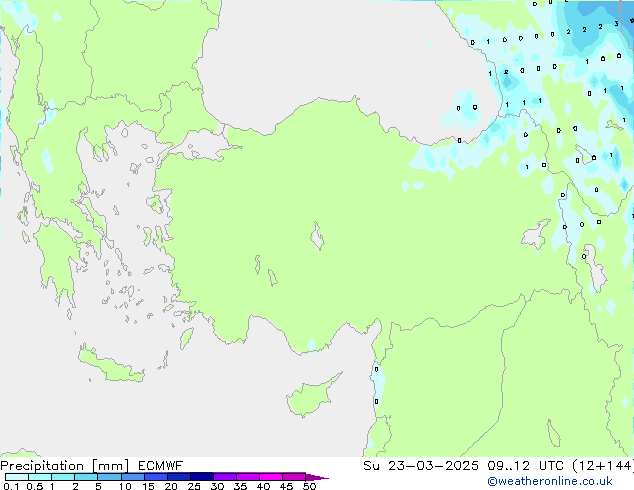The width and height of the screenshot is (634, 490).
Task: Click the legend swatch between 10 and 15
Action: tap(133, 477)
